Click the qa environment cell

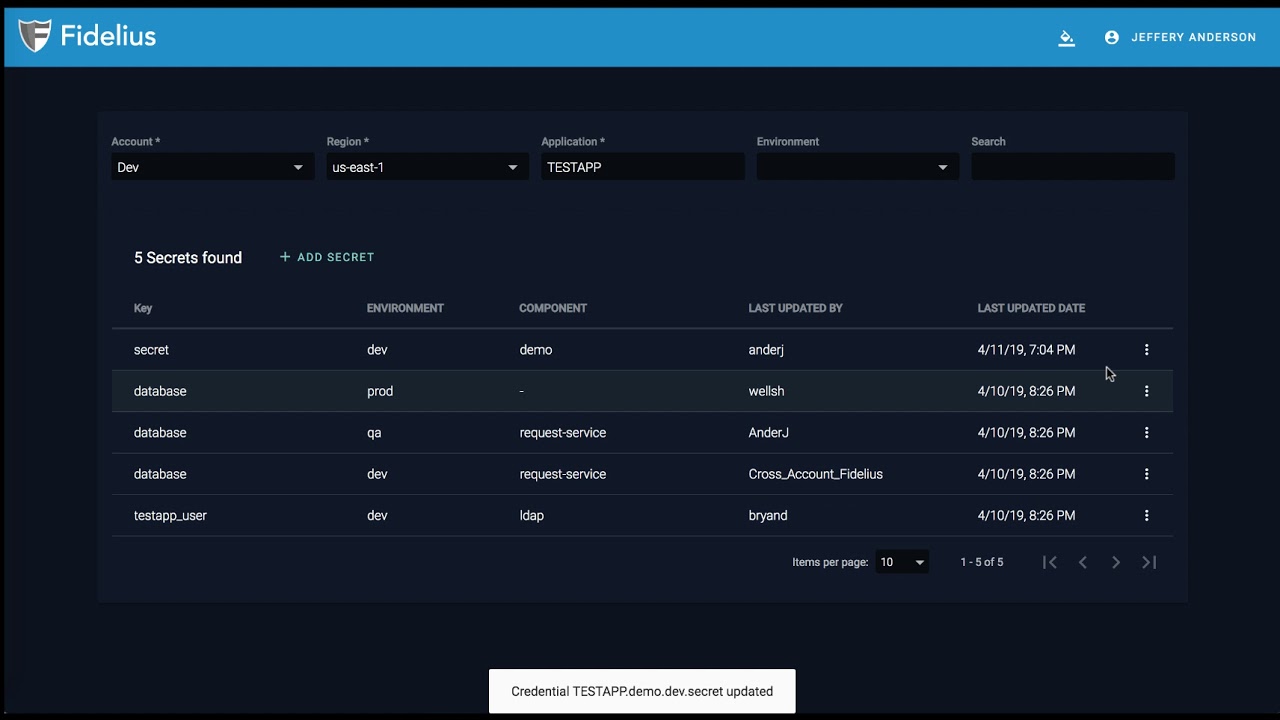coord(374,433)
